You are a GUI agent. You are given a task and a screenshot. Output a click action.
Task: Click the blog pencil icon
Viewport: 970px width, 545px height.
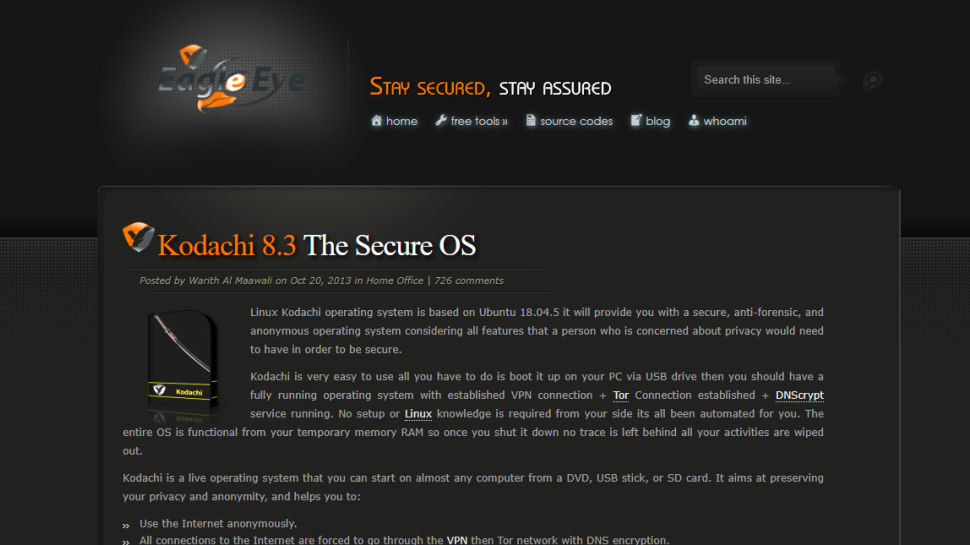click(636, 121)
